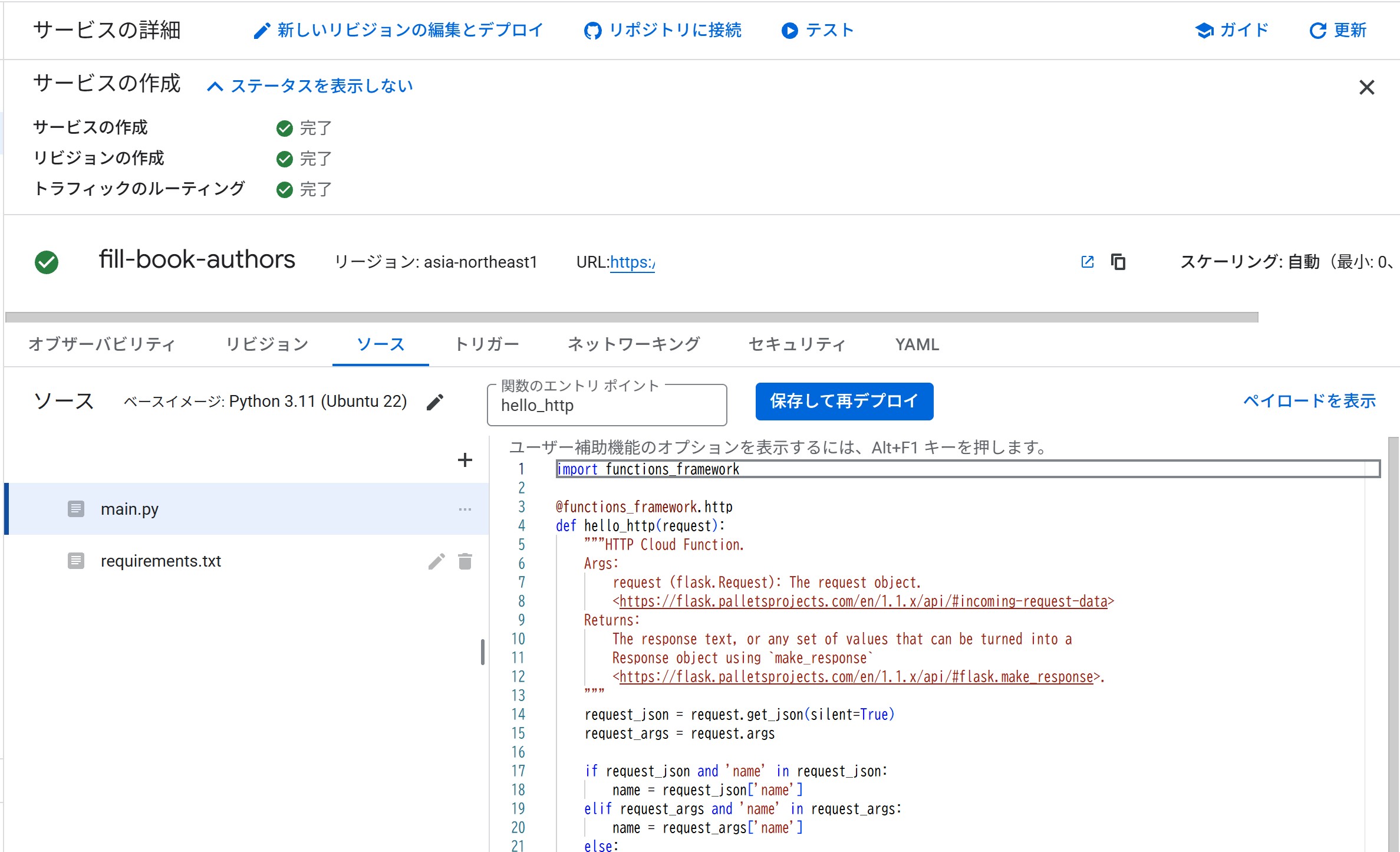Open the guide graduation cap icon
Viewport: 1400px width, 852px height.
[1204, 31]
